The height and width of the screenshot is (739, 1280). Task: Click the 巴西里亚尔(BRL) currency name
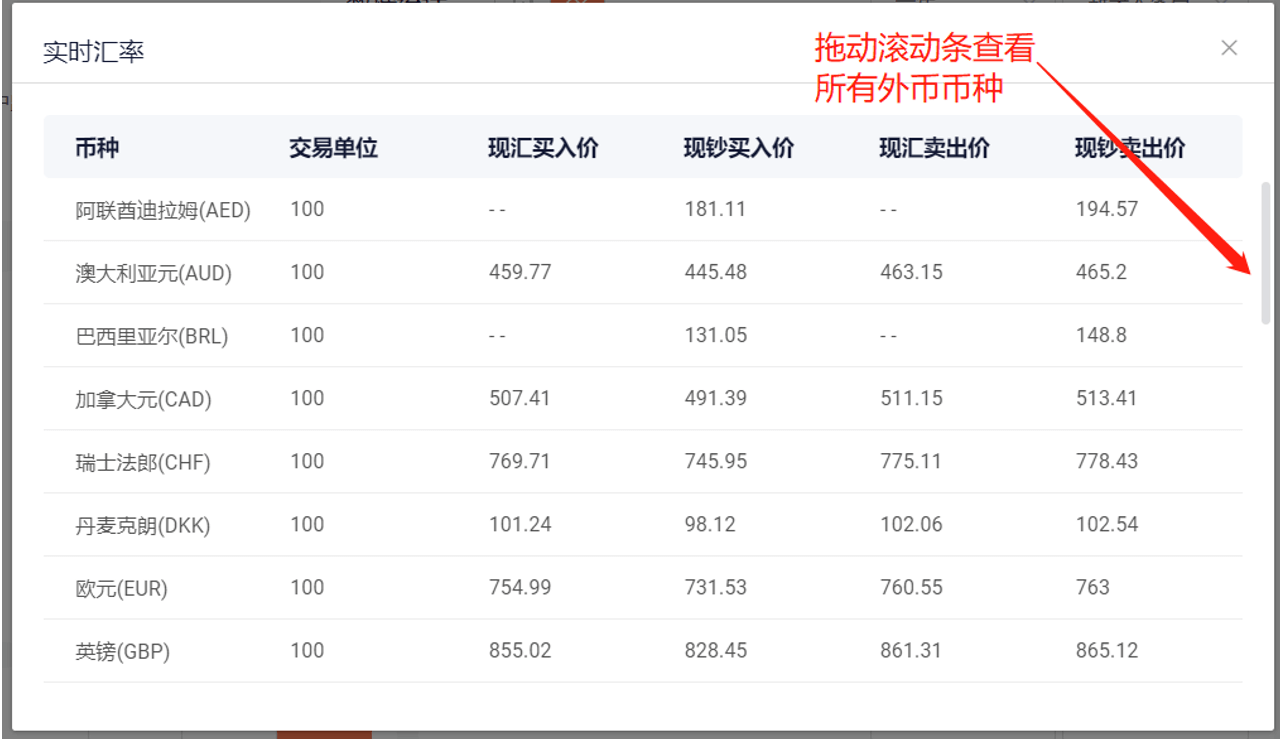pos(152,336)
